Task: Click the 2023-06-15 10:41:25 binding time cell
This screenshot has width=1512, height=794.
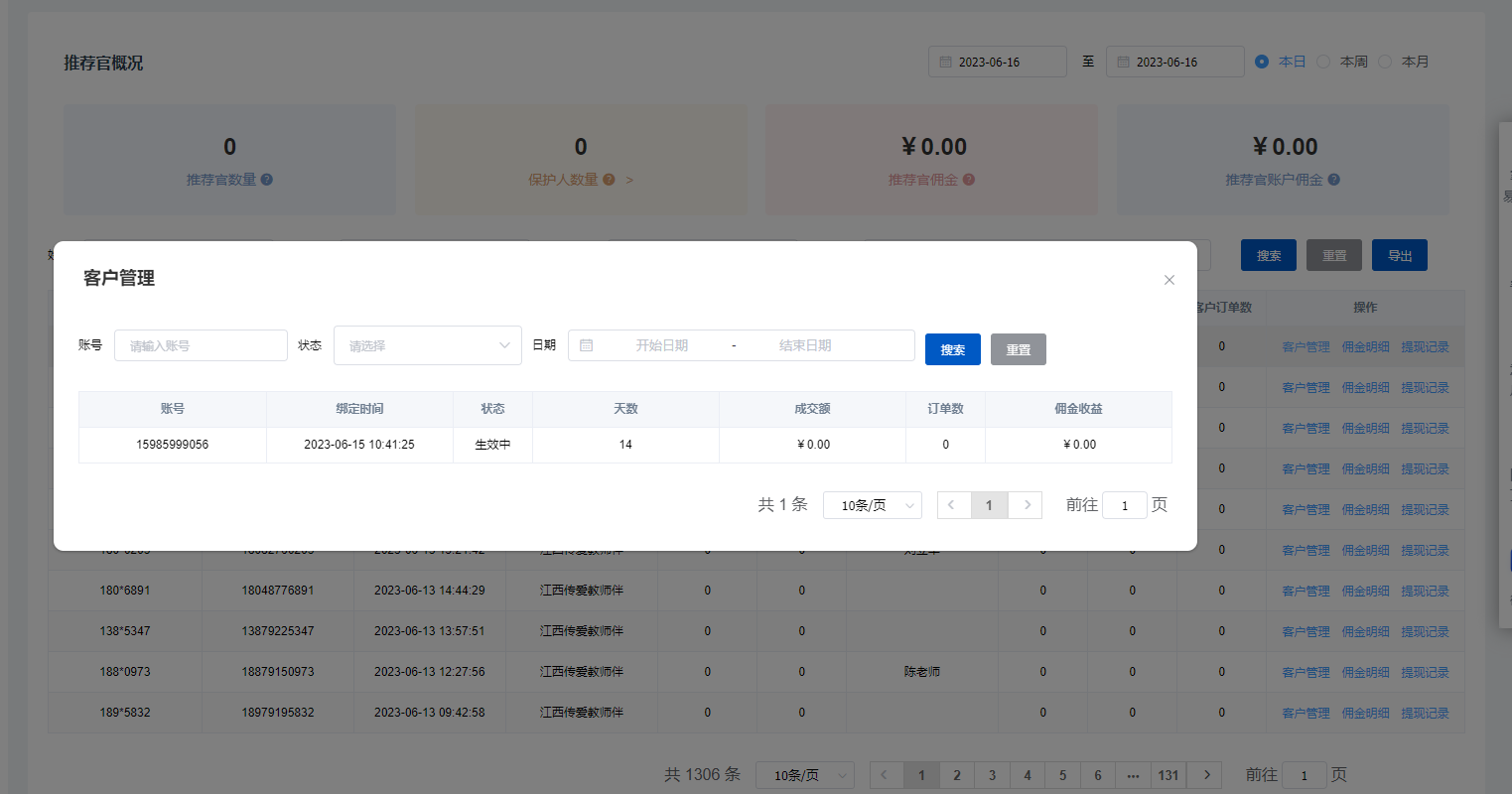Action: [x=359, y=445]
